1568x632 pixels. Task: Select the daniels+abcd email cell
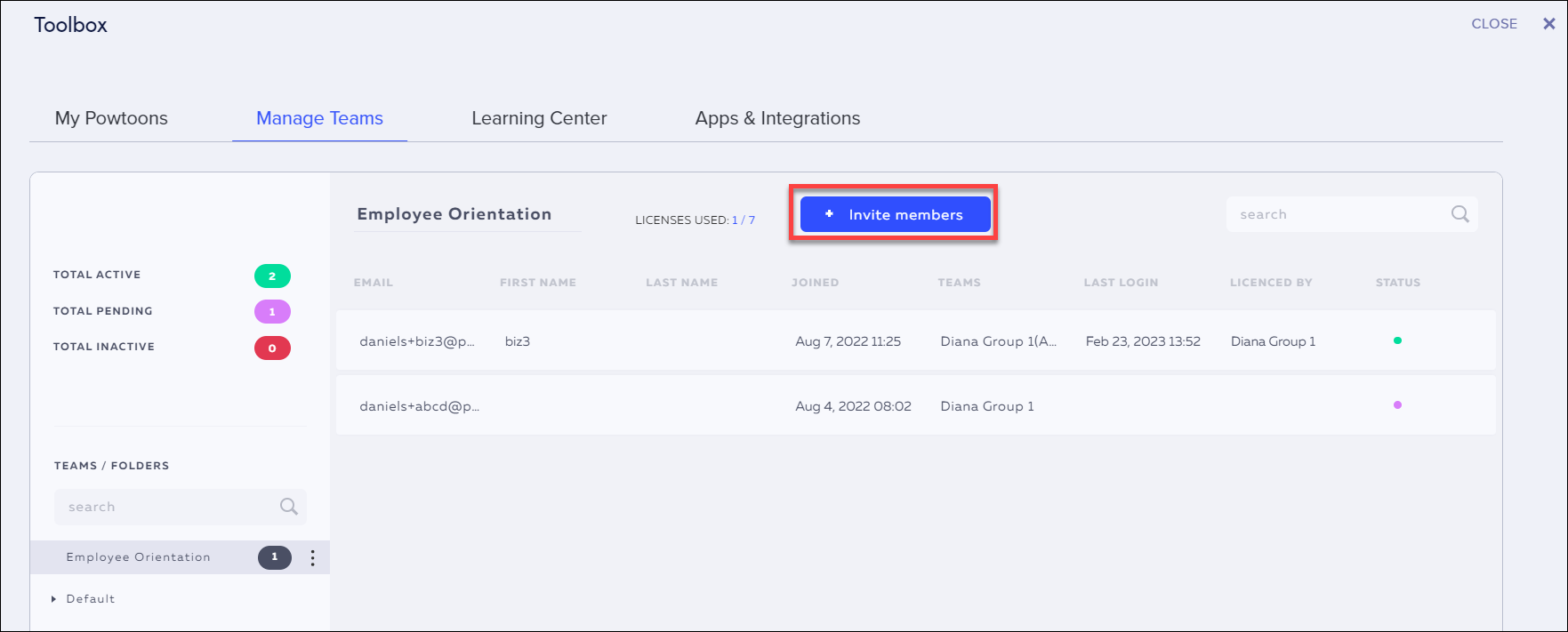point(419,406)
